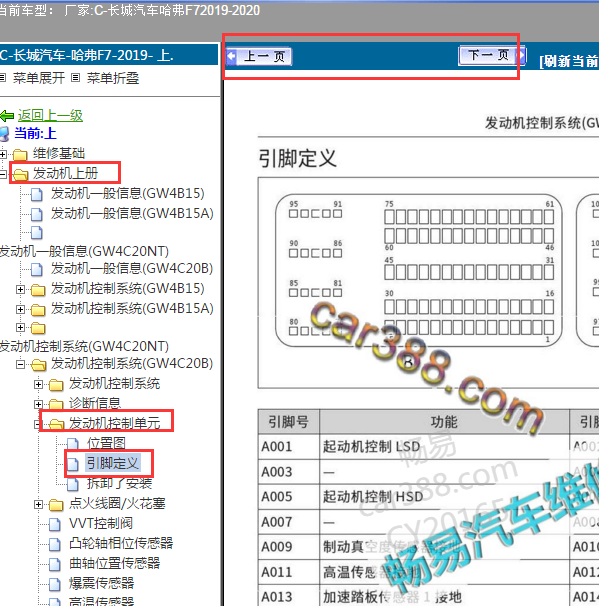Viewport: 599px width, 606px height.
Task: Open the 拆卸/安装 document
Action: (119, 483)
